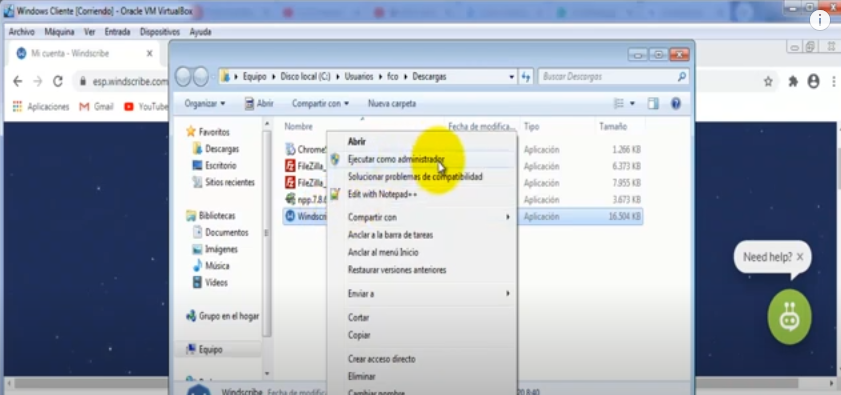
Task: Click the Explorer help question mark icon
Action: click(x=676, y=104)
